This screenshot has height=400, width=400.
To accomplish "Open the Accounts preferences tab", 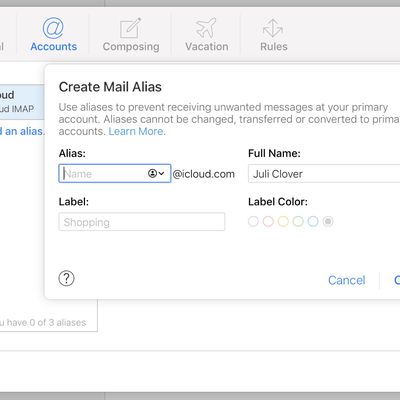I will click(53, 35).
